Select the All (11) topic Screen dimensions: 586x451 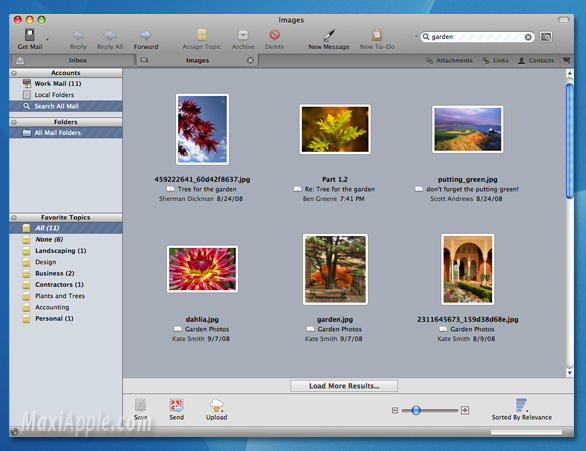tap(66, 228)
